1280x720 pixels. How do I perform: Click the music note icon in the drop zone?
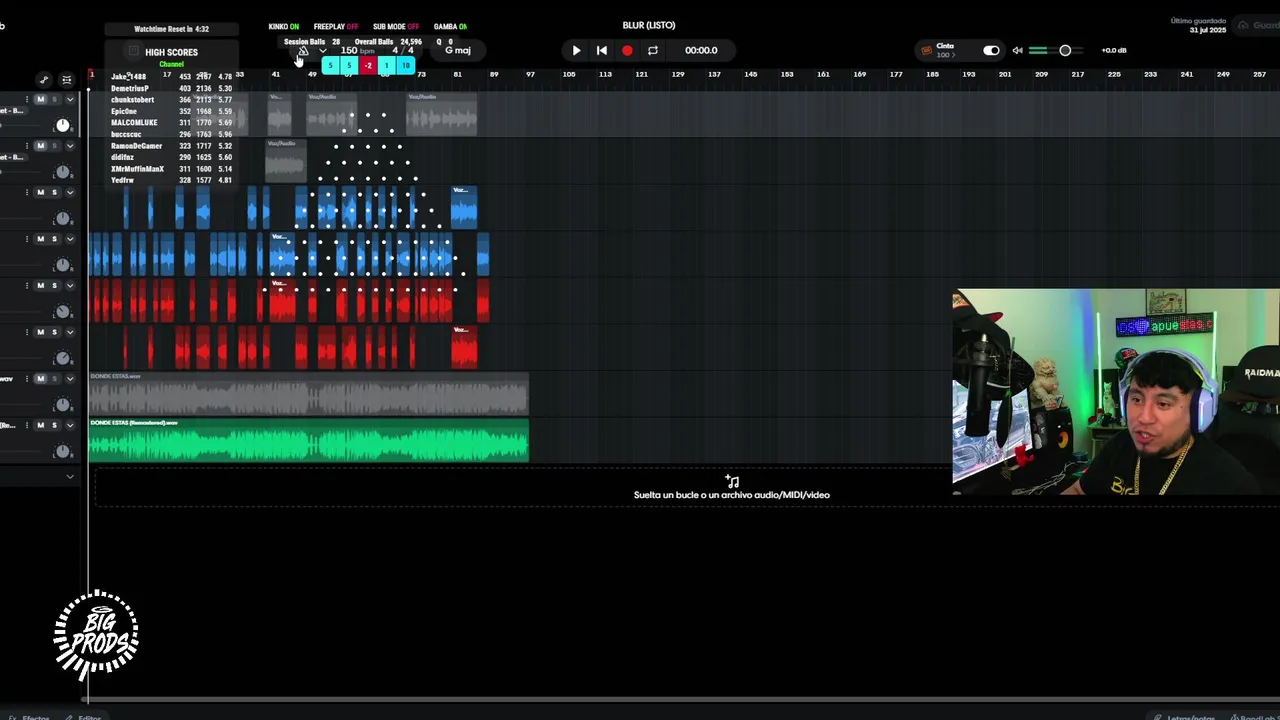click(732, 481)
